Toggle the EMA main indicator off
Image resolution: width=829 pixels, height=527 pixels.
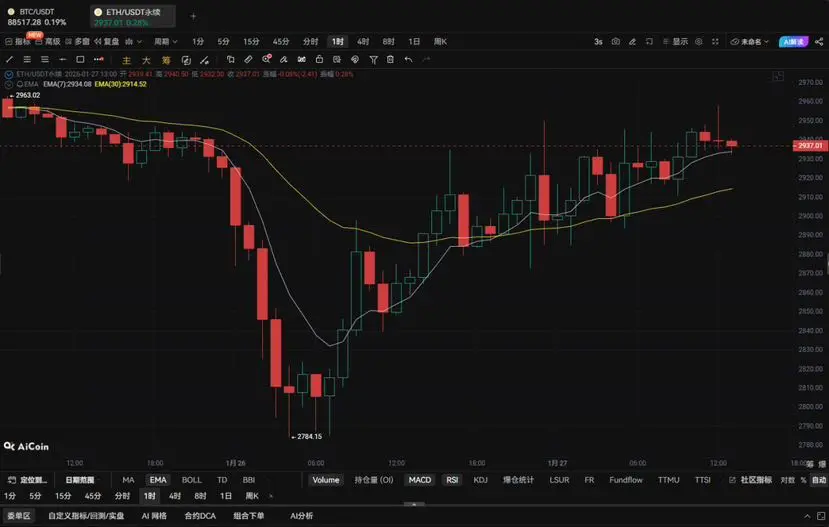click(x=158, y=480)
